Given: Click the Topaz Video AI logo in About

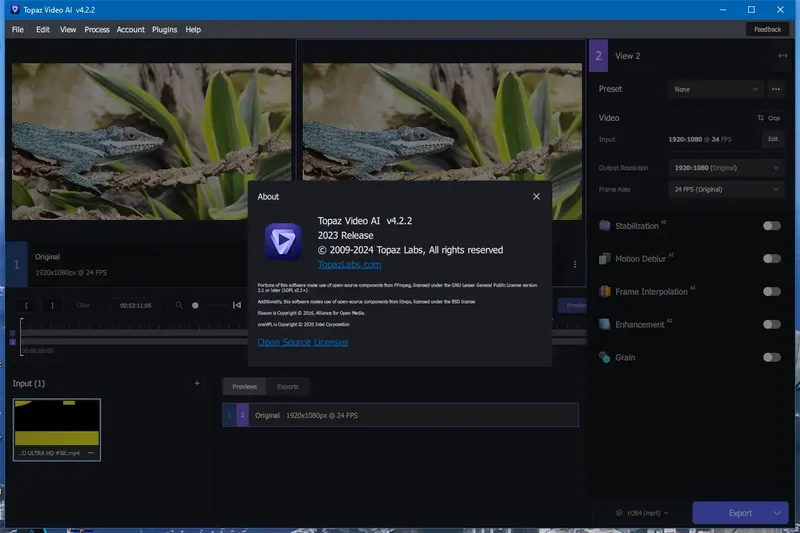Looking at the screenshot, I should tap(283, 241).
